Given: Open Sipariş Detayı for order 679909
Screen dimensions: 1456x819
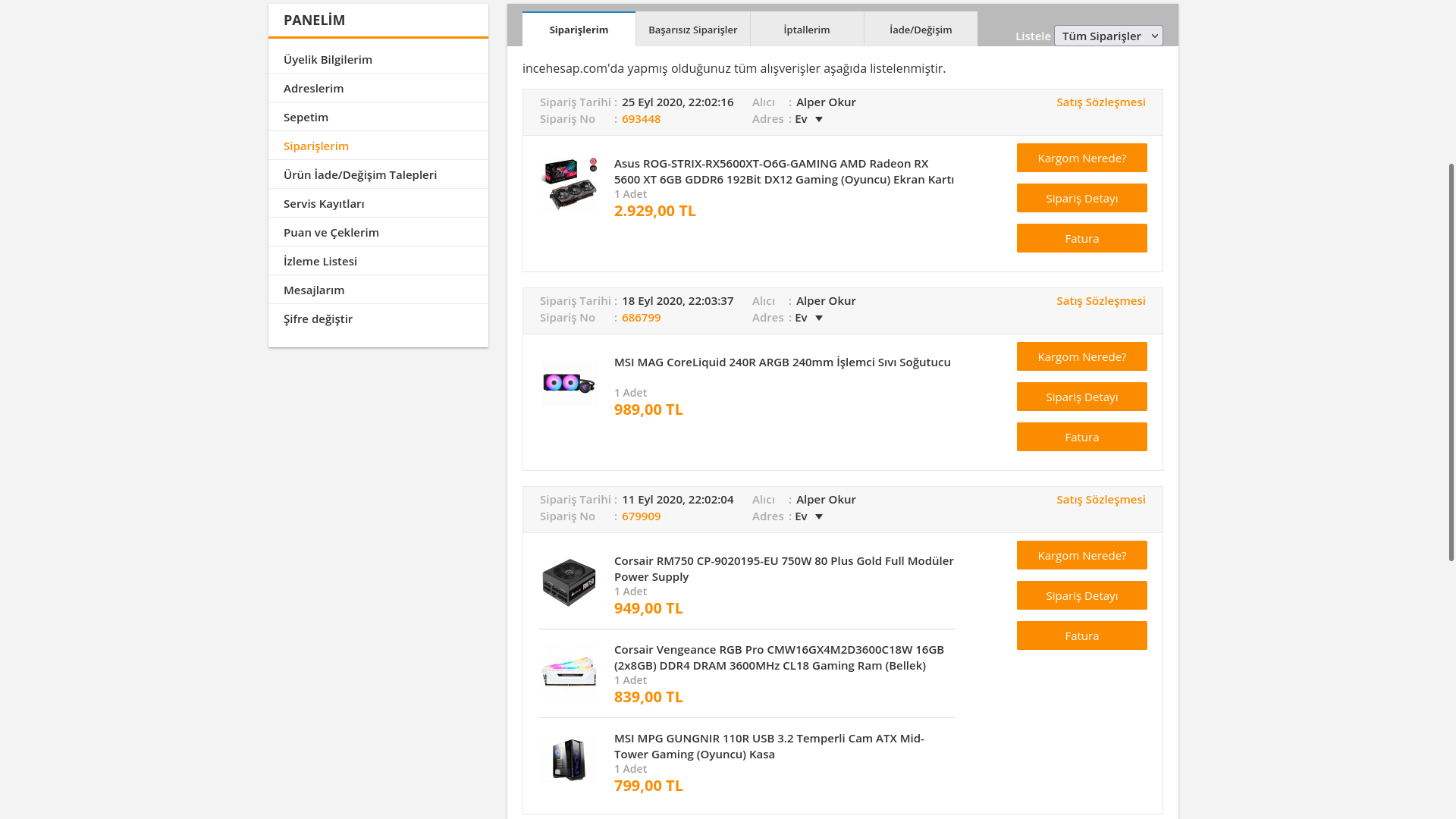Looking at the screenshot, I should pyautogui.click(x=1081, y=595).
